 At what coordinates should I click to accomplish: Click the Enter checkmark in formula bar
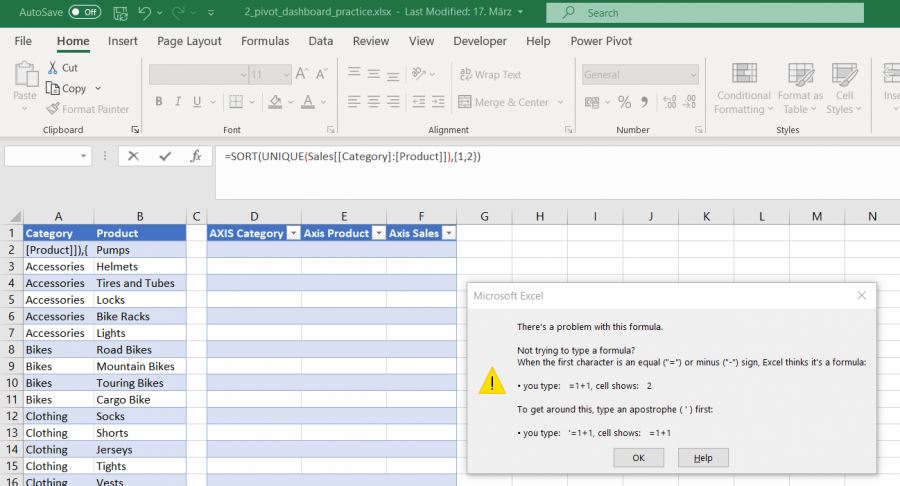coord(165,156)
